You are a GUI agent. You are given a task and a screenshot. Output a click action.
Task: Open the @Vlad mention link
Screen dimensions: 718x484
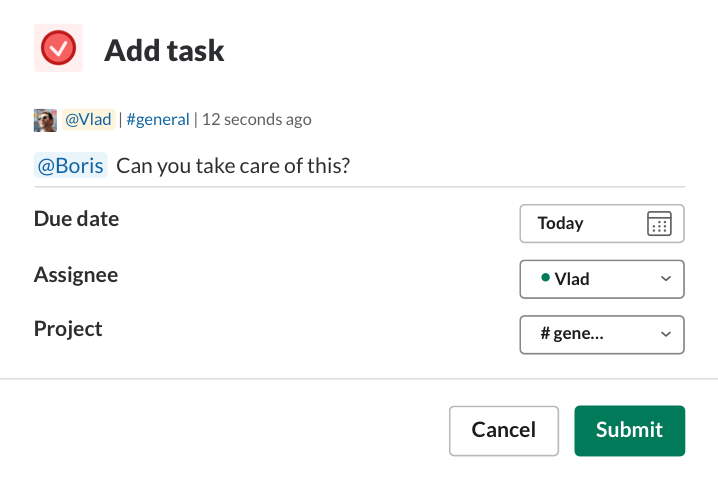point(88,120)
